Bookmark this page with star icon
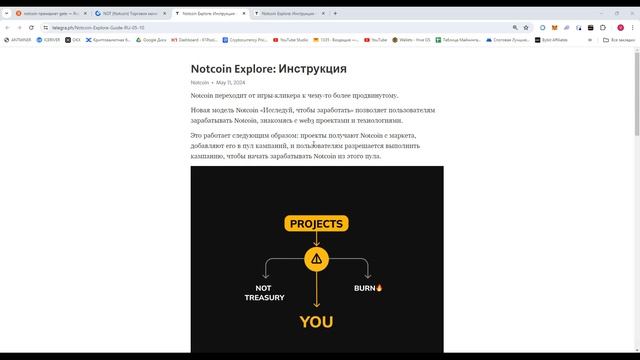This screenshot has width=640, height=360. click(x=526, y=28)
